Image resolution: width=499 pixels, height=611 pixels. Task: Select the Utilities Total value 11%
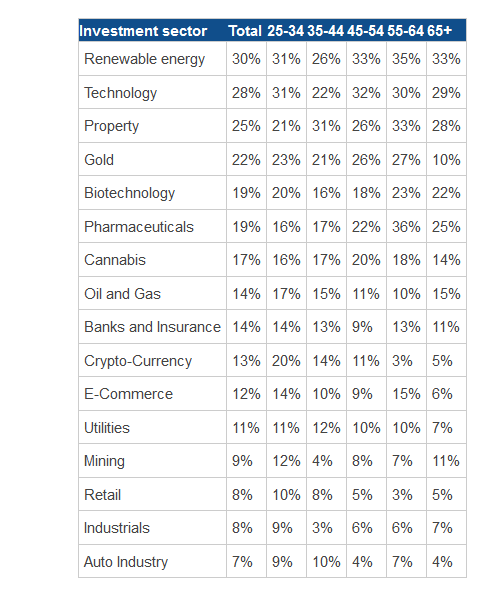(246, 428)
